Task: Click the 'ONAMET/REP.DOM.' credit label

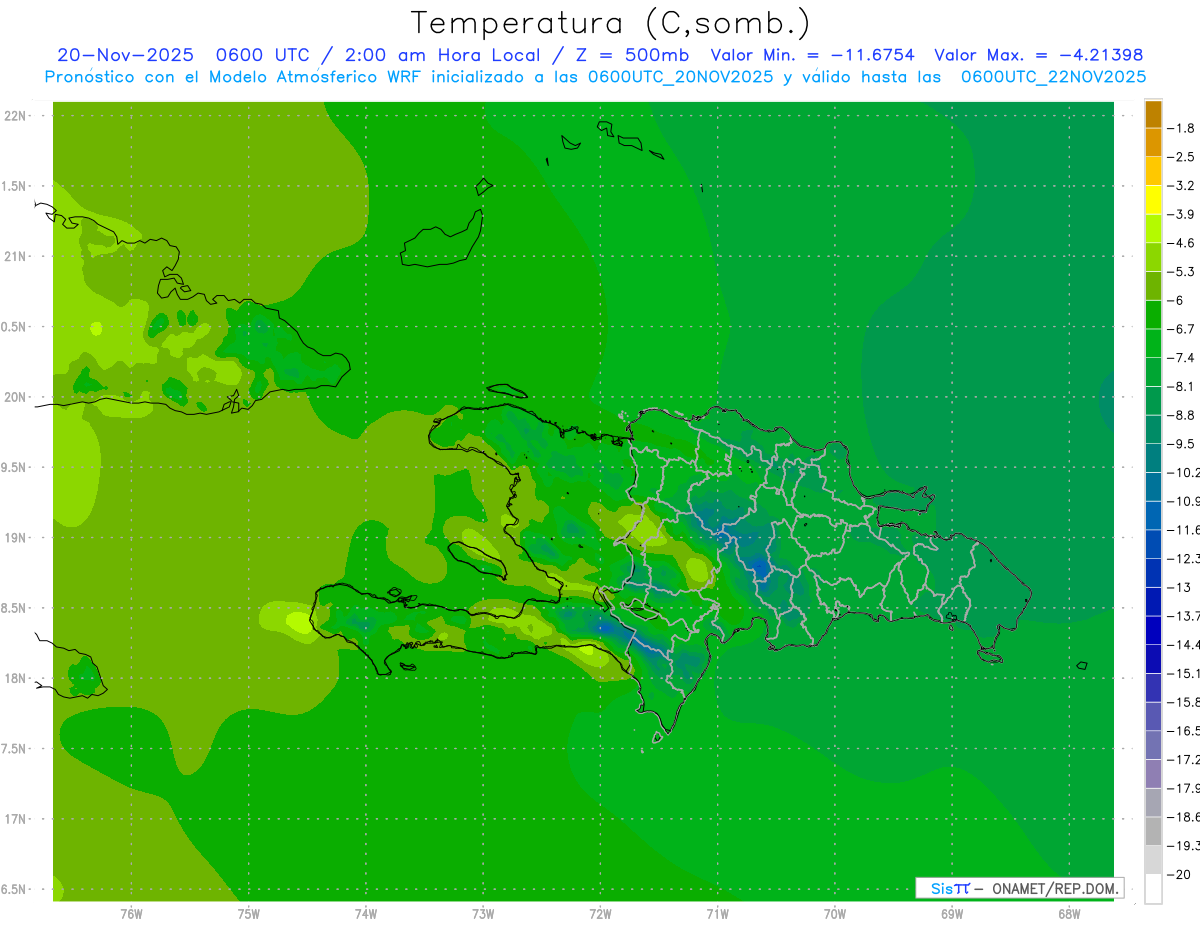Action: coord(1055,888)
